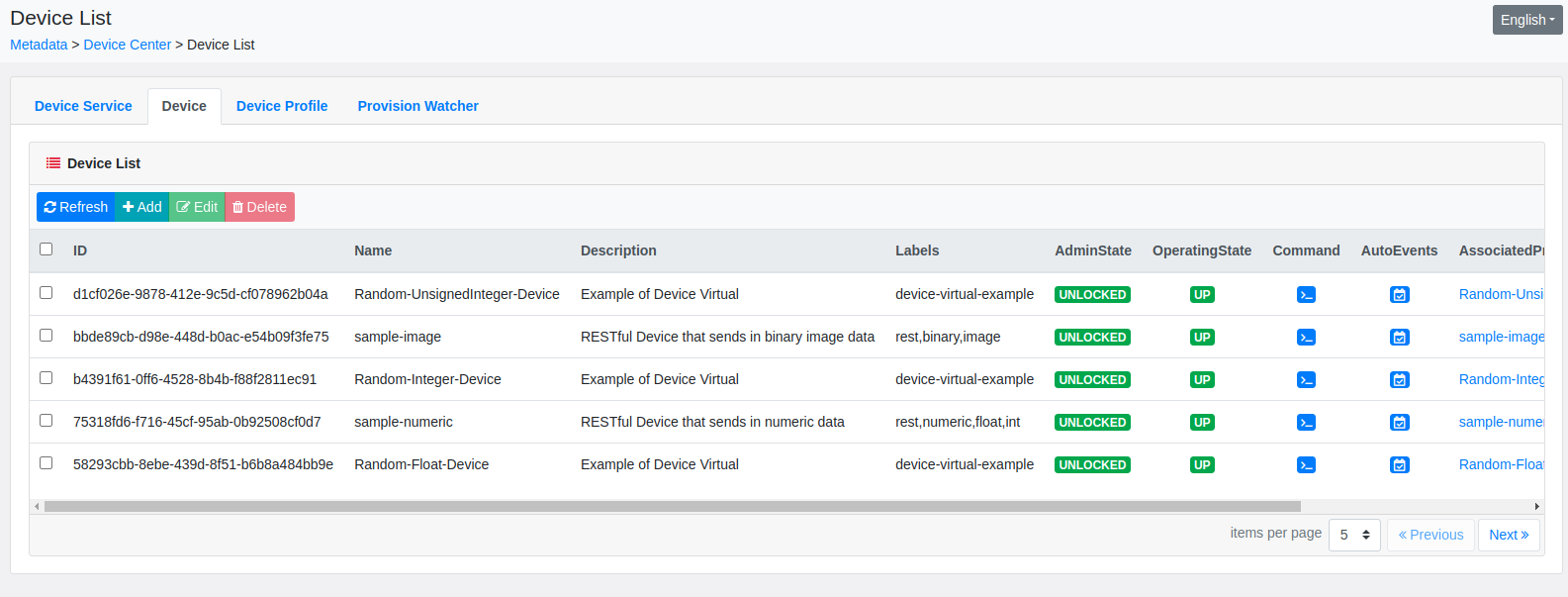
Task: Click the Add device button
Action: [142, 207]
